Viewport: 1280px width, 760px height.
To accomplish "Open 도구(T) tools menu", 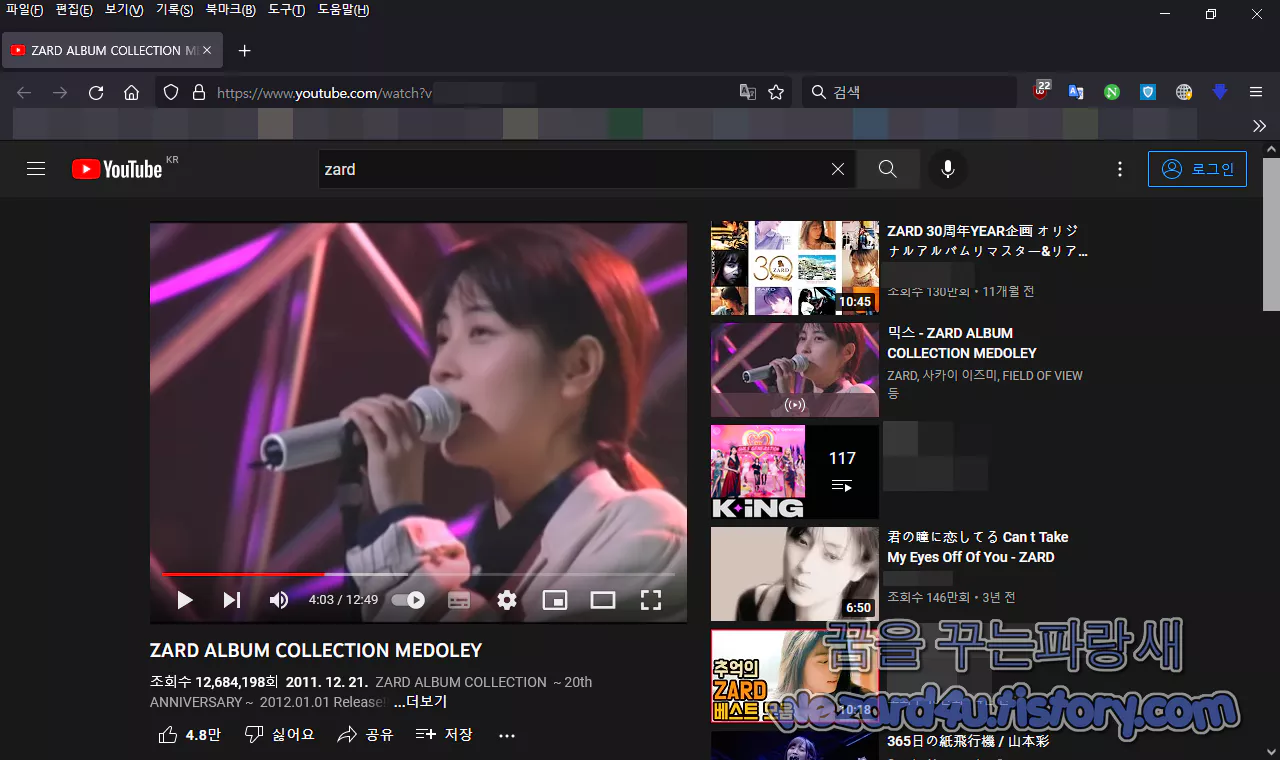I will 286,10.
